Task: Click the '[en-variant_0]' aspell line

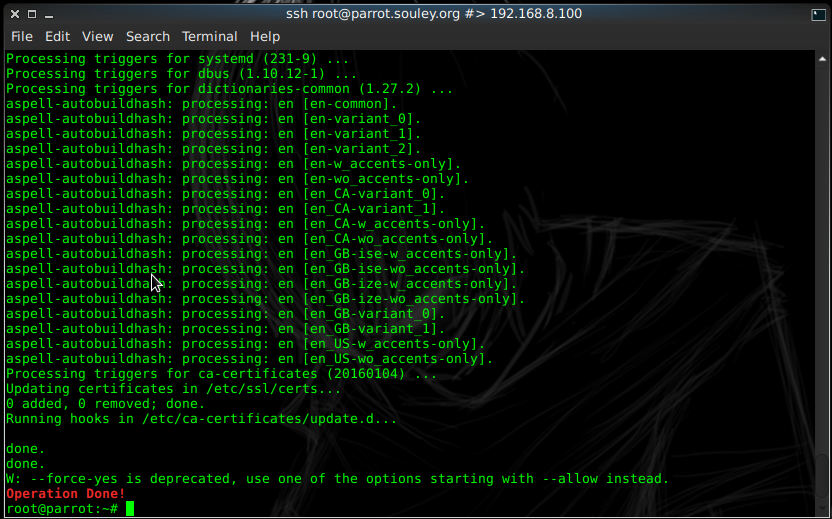Action: coord(214,119)
